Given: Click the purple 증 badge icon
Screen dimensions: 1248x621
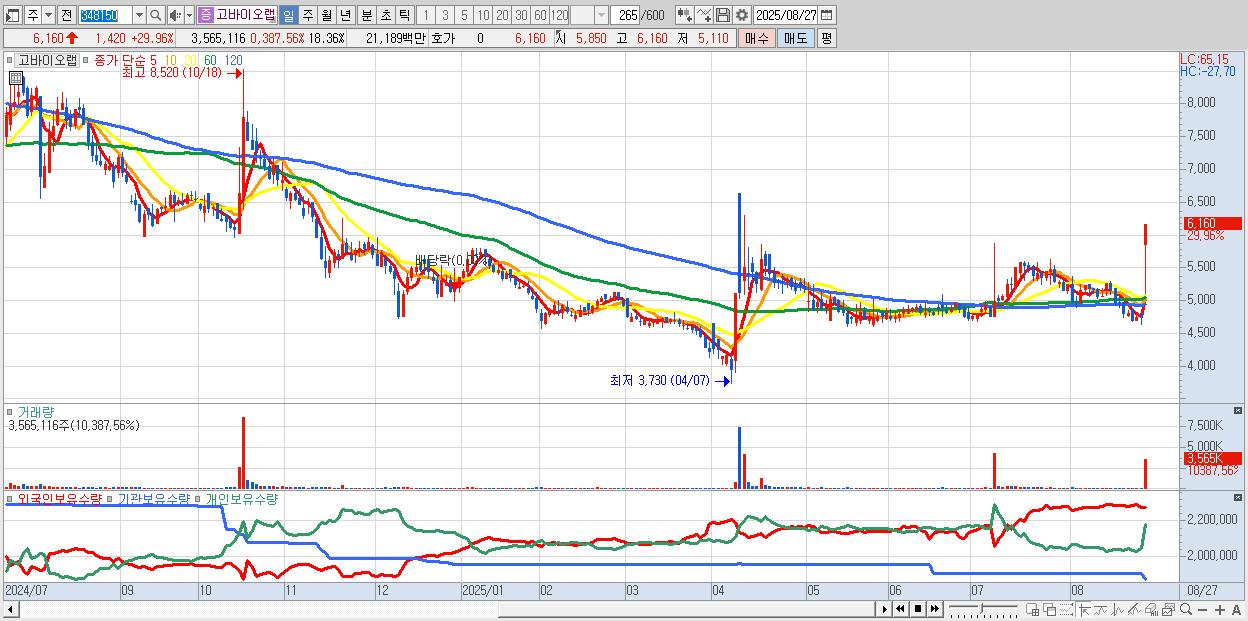Looking at the screenshot, I should [x=205, y=15].
